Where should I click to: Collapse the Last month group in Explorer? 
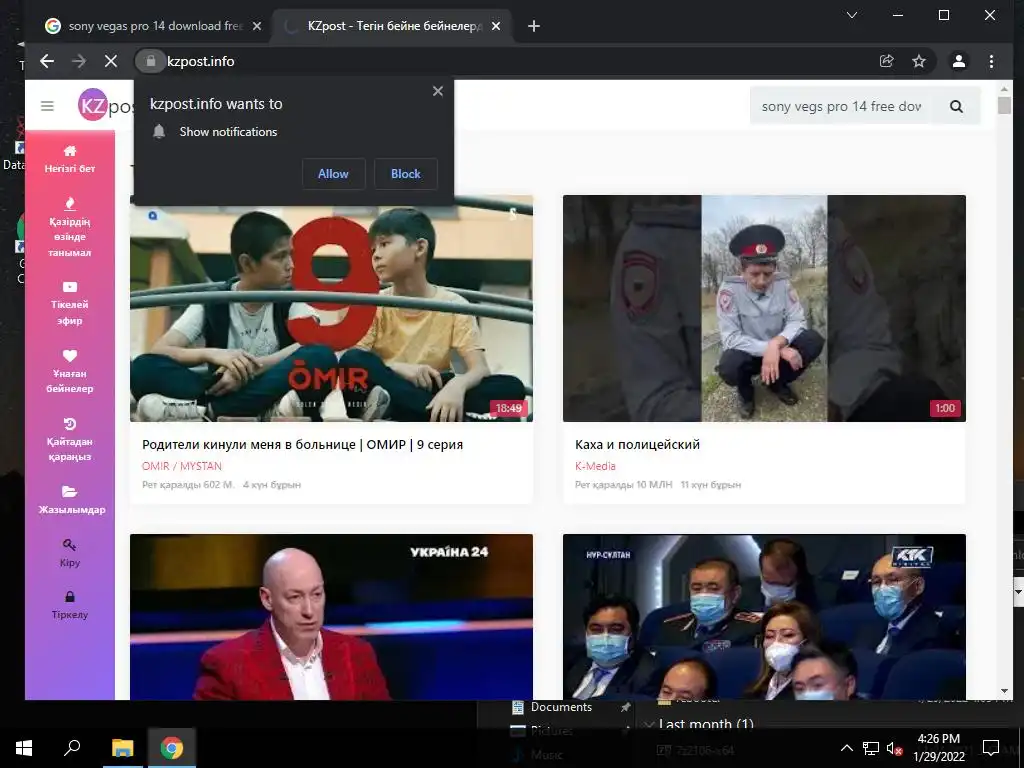[x=648, y=724]
